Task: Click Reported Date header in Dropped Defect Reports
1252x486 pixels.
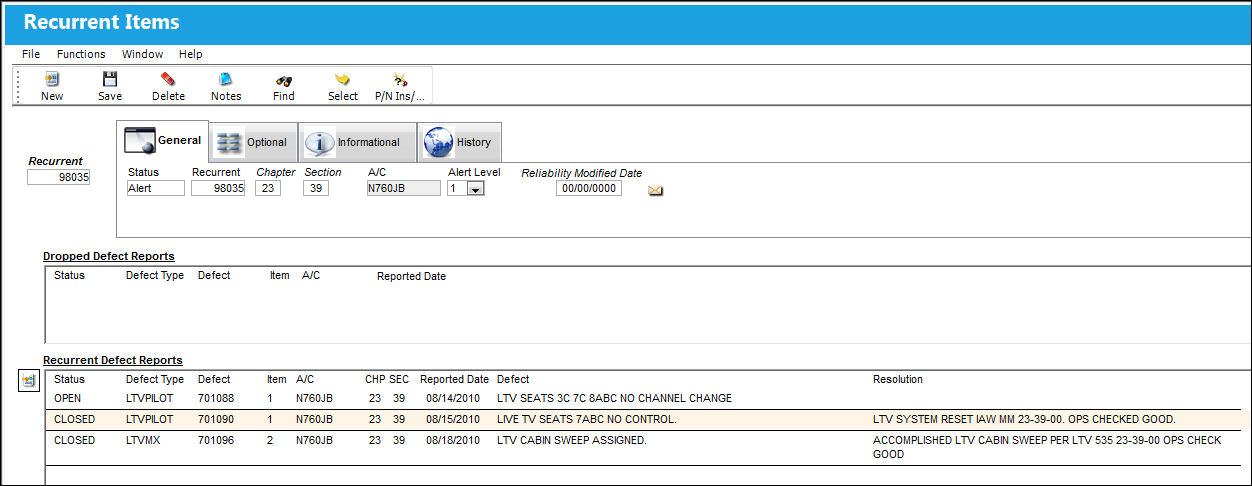Action: coord(411,276)
